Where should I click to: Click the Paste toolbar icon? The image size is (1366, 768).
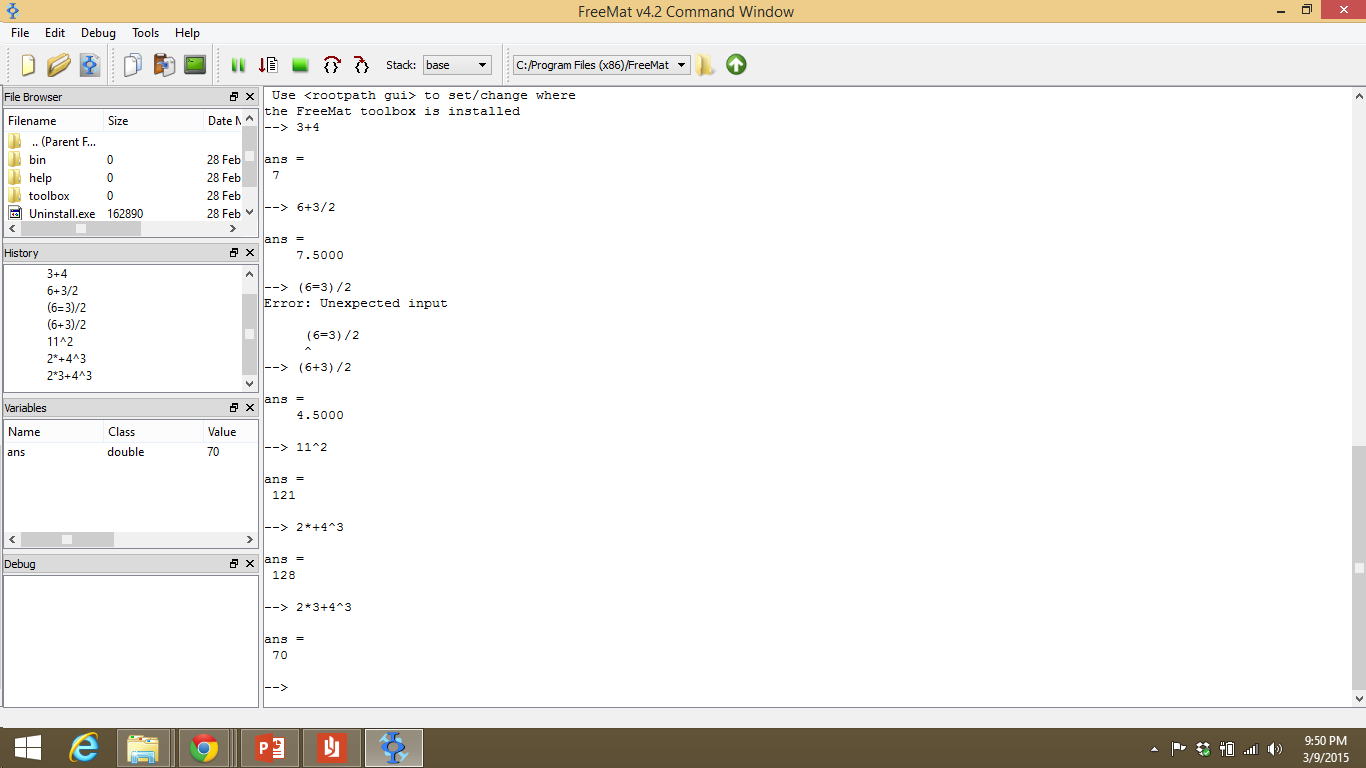coord(164,65)
